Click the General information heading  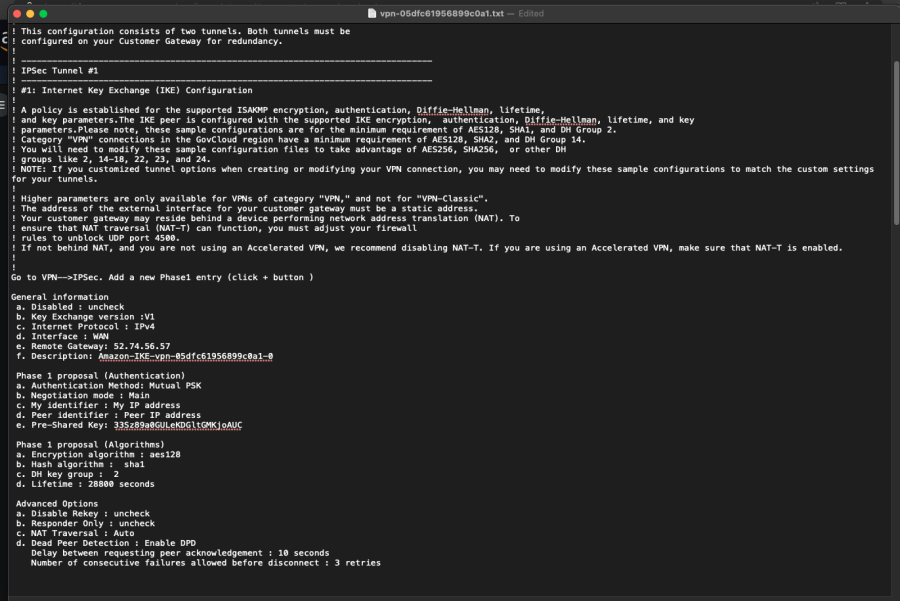click(x=61, y=297)
